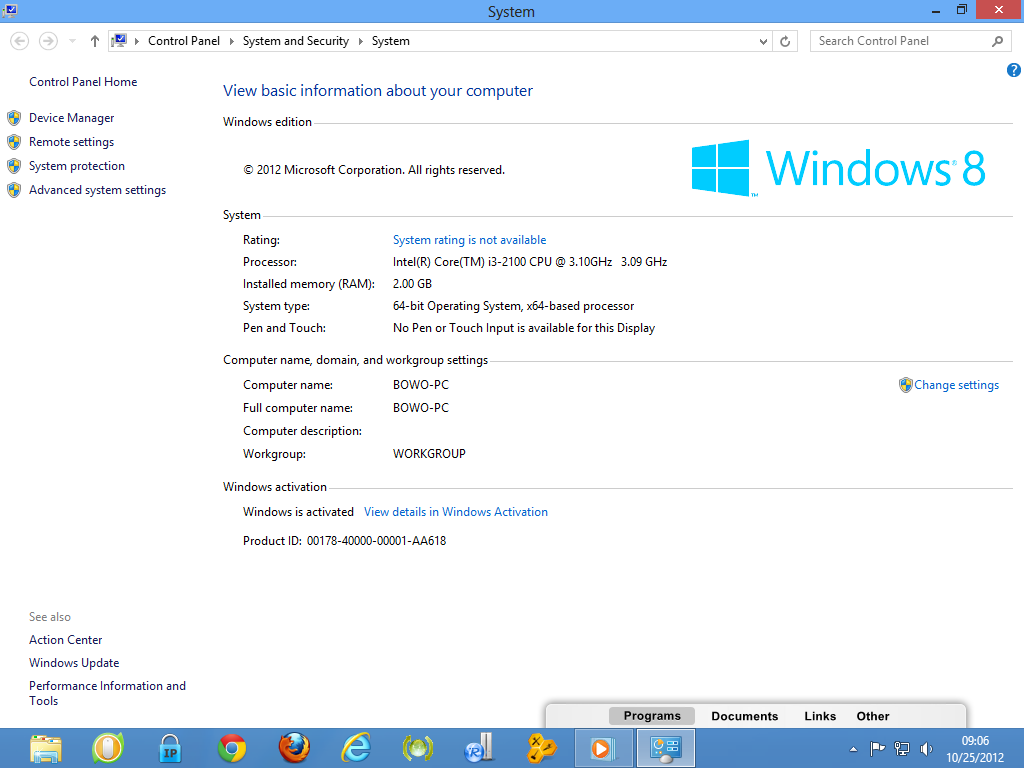Open the Action Center flag tray icon
The width and height of the screenshot is (1024, 768).
point(877,748)
